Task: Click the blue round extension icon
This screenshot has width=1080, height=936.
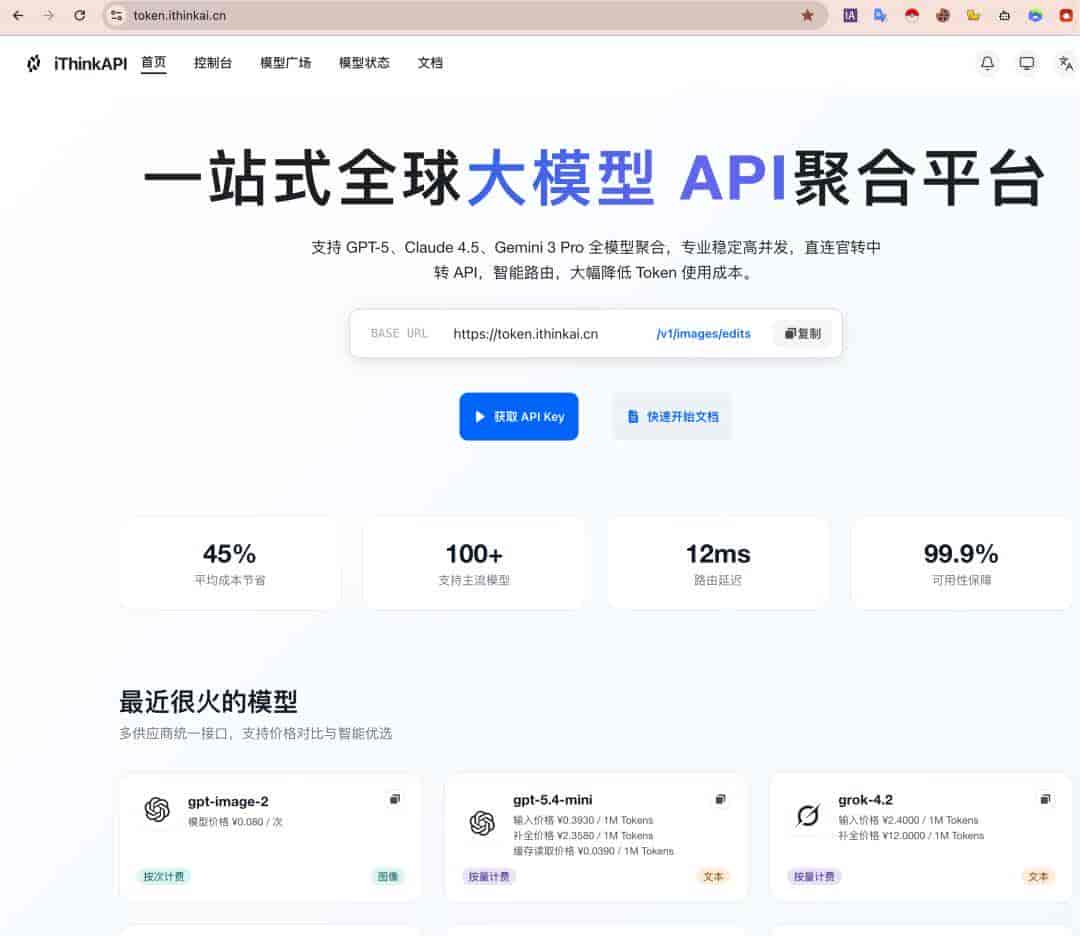Action: point(1035,15)
